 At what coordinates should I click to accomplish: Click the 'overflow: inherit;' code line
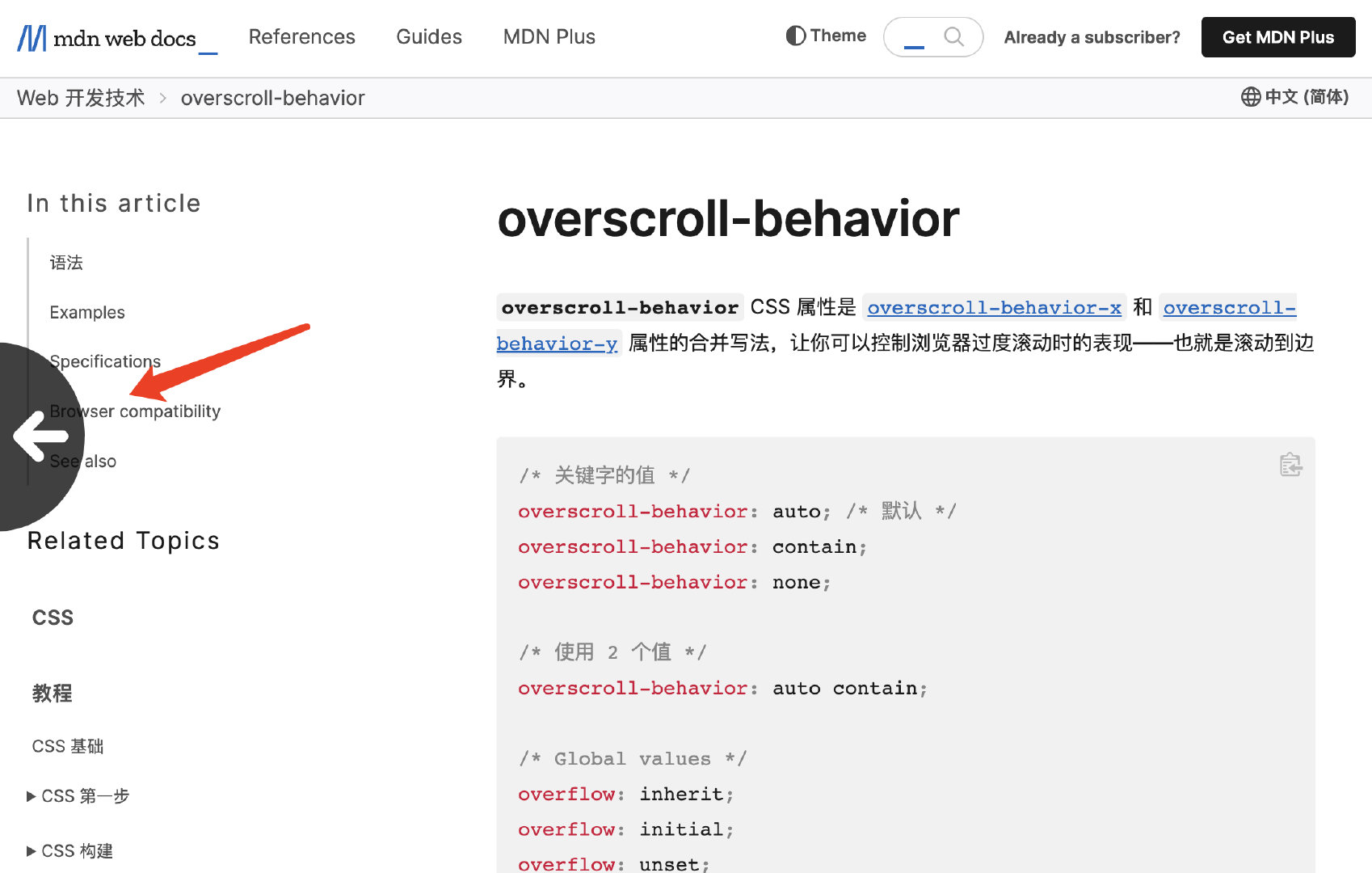coord(626,795)
